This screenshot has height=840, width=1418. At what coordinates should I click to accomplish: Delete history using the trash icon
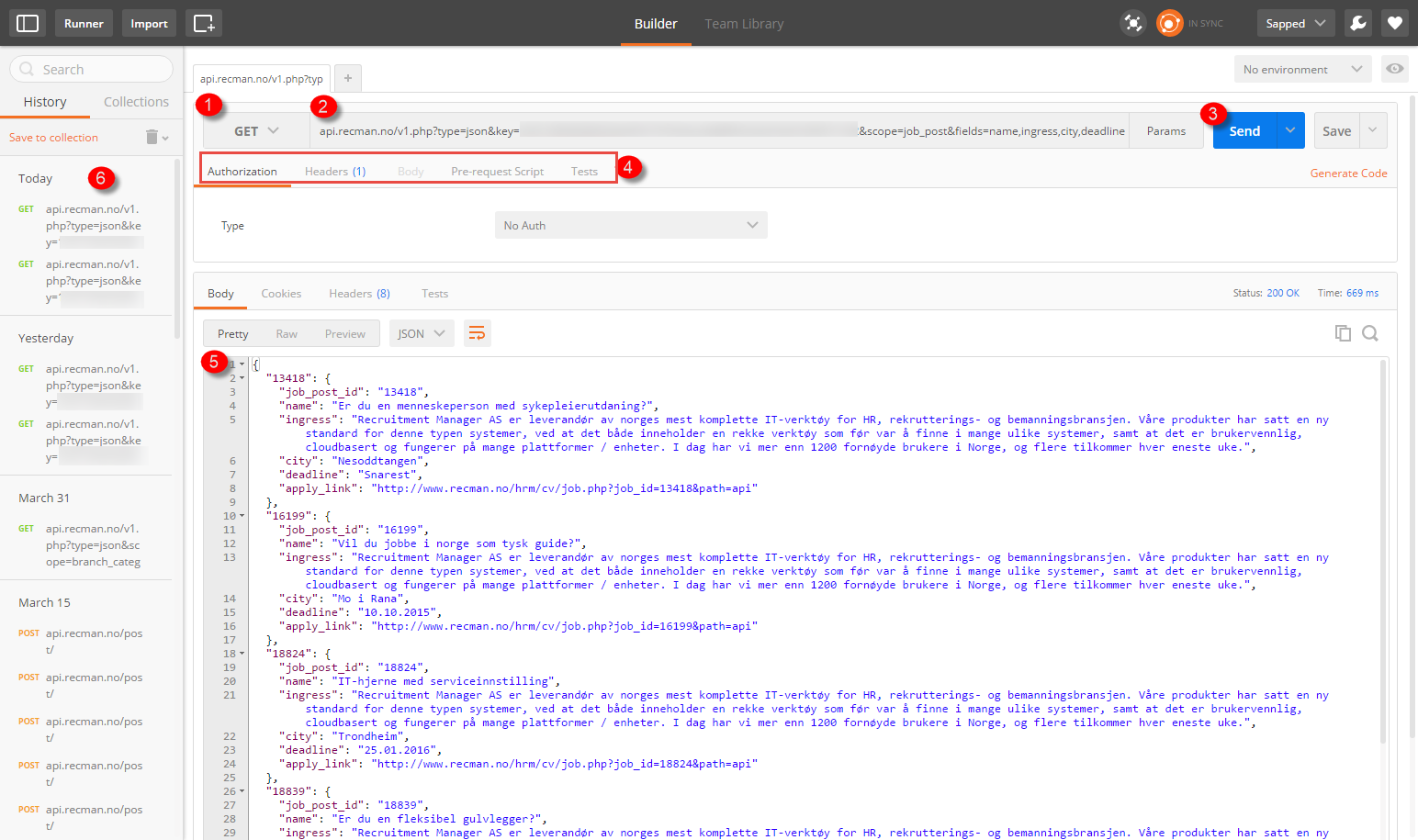[152, 137]
